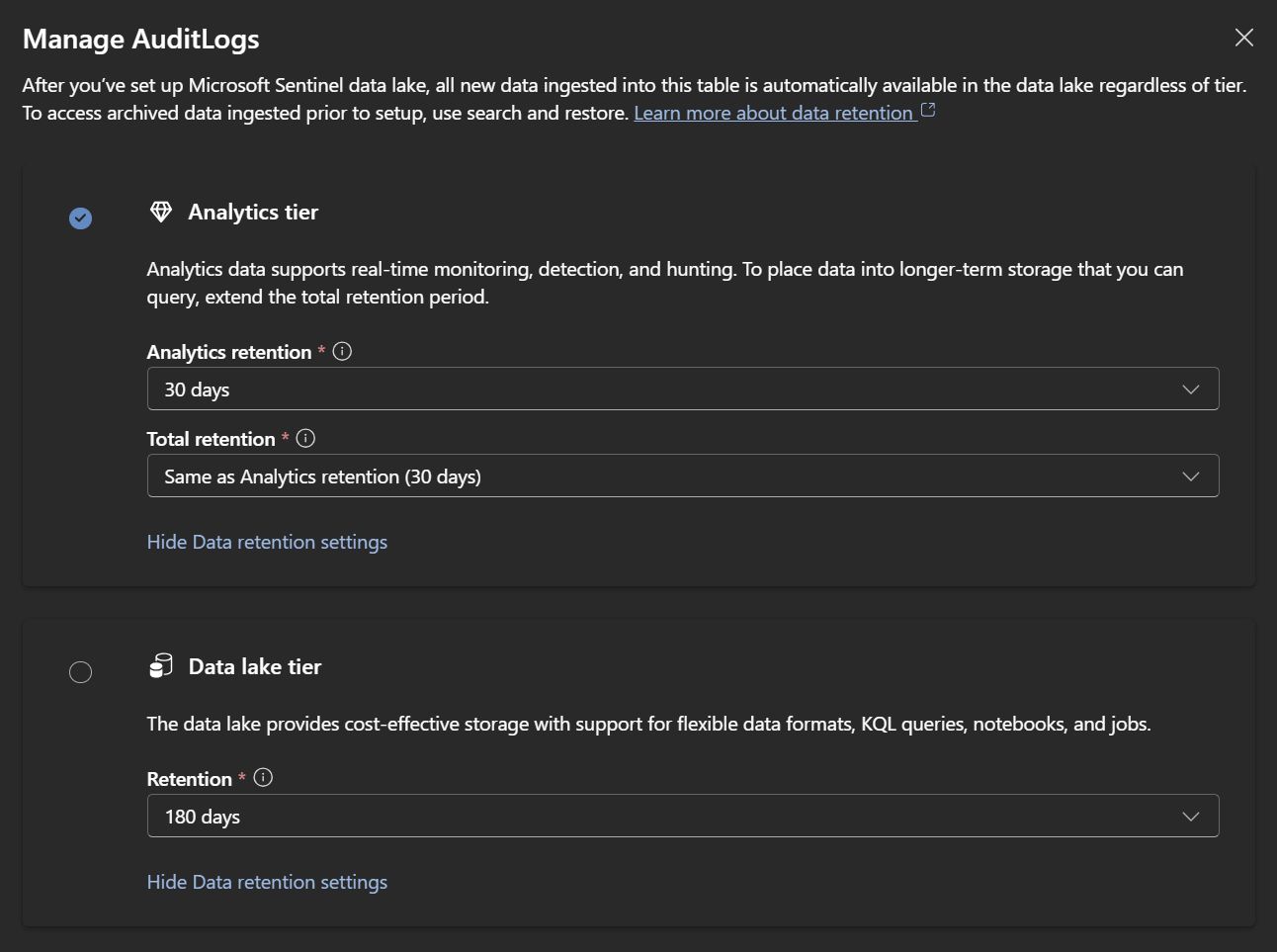The width and height of the screenshot is (1277, 952).
Task: Hide Analytics tier data retention settings
Action: (x=267, y=542)
